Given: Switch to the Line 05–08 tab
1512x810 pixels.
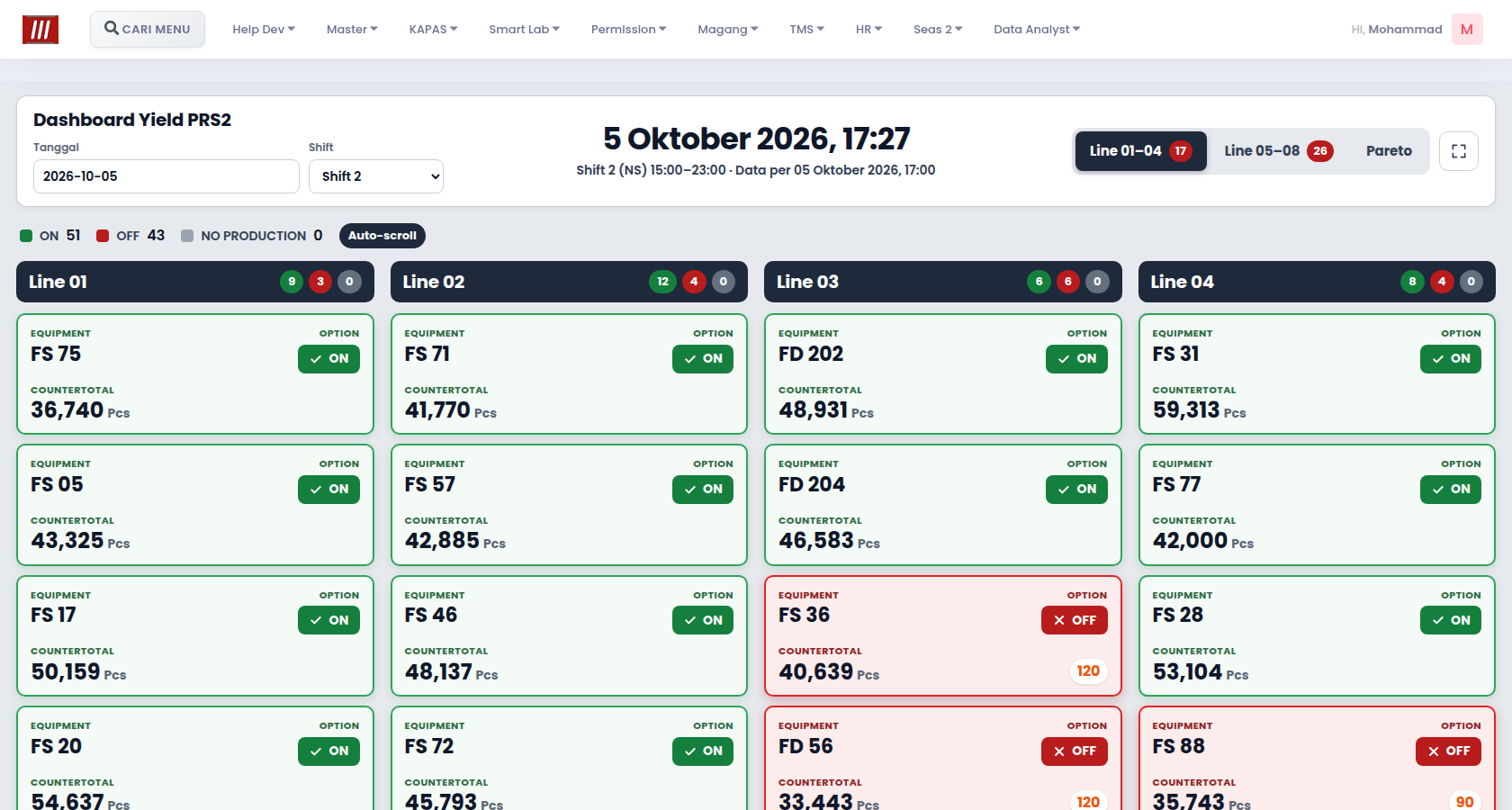Looking at the screenshot, I should pyautogui.click(x=1278, y=151).
